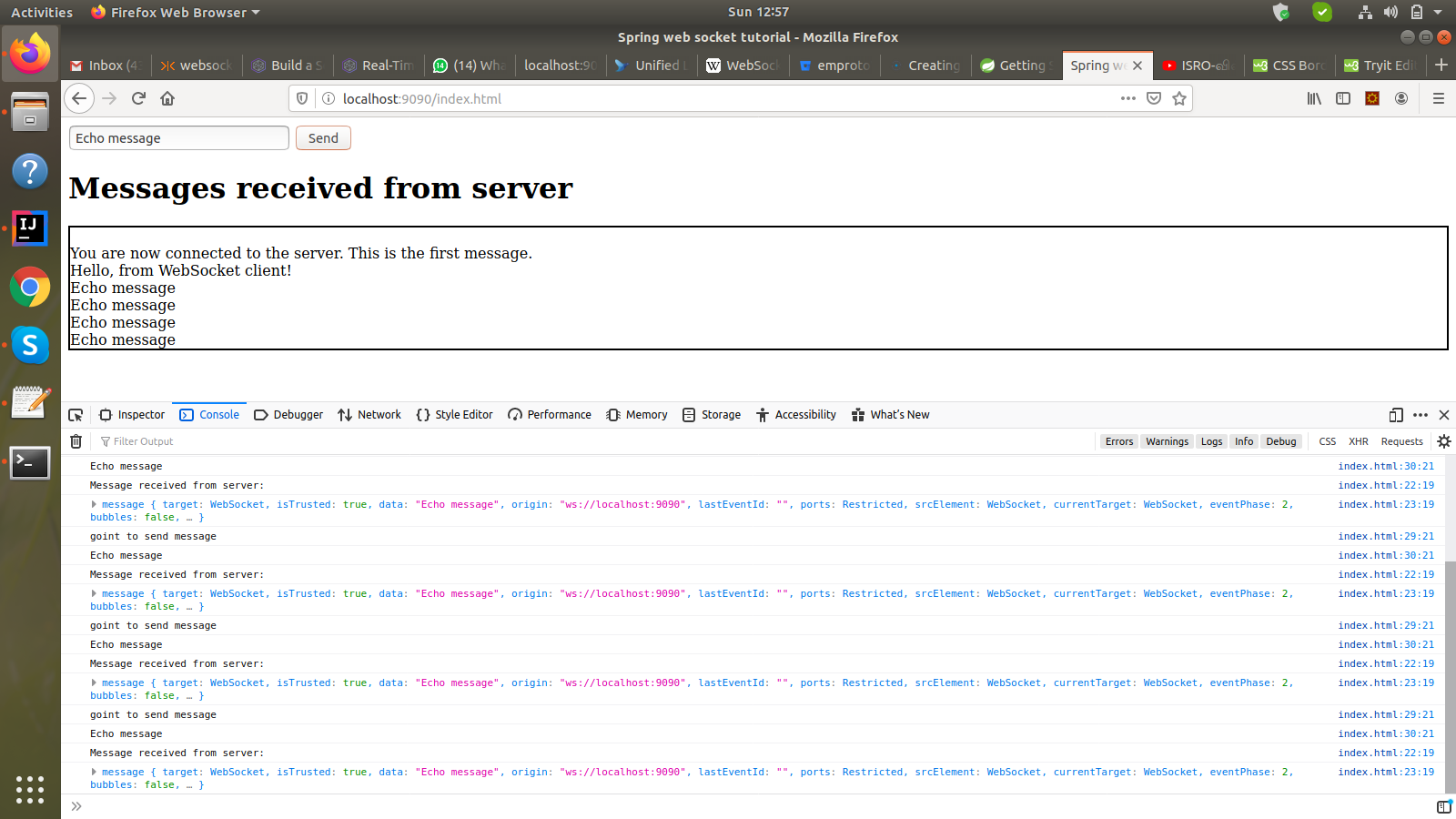Toggle the CSS filter
This screenshot has width=1456, height=819.
(x=1328, y=441)
